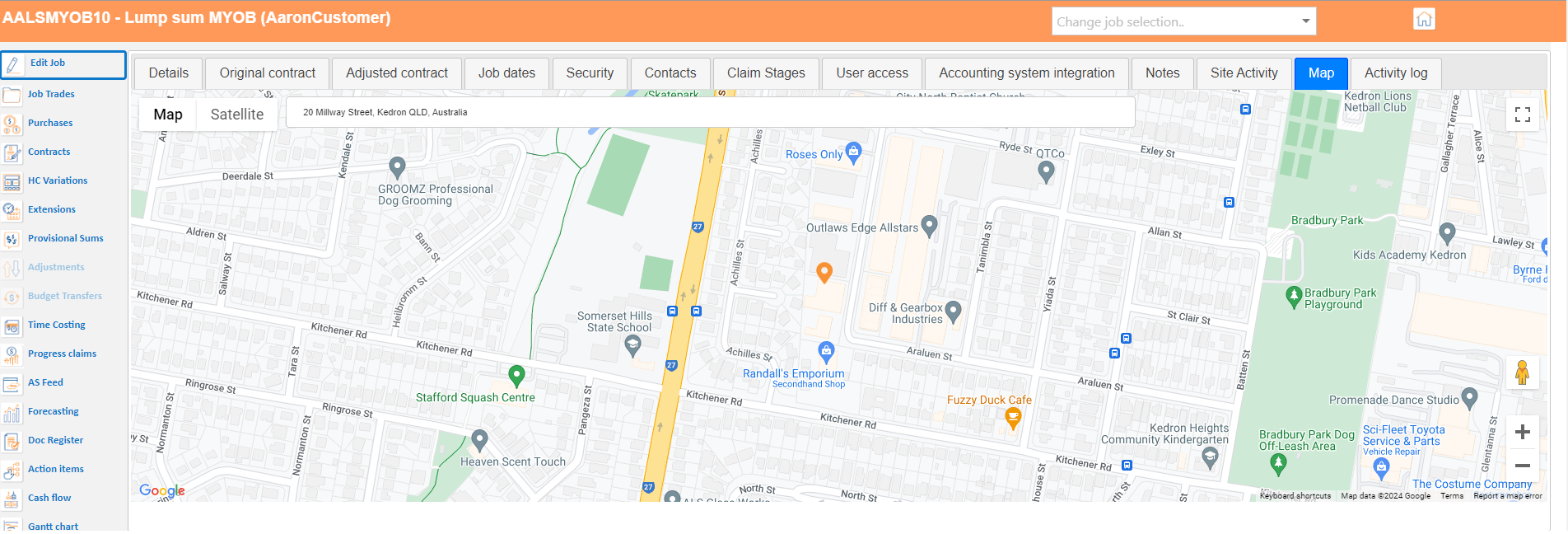Click the Action items sidebar icon
Screen dimensions: 1568x534
click(12, 470)
